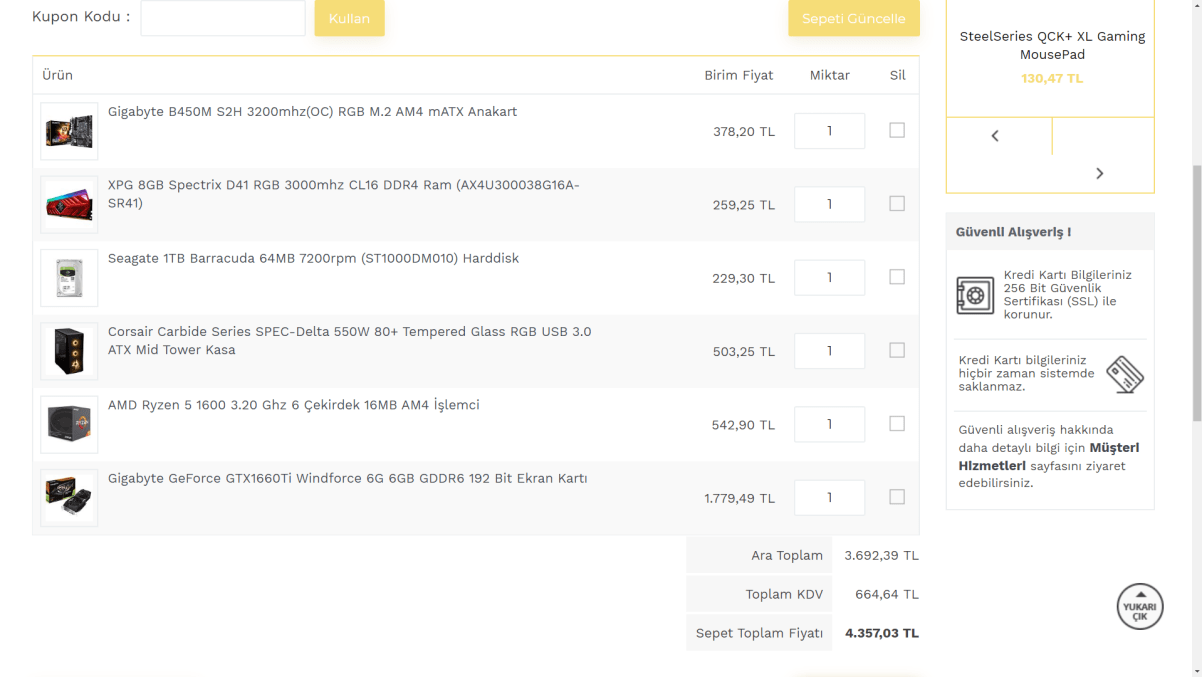
Task: Select the 1.779,49 TL unit price
Action: [x=739, y=498]
